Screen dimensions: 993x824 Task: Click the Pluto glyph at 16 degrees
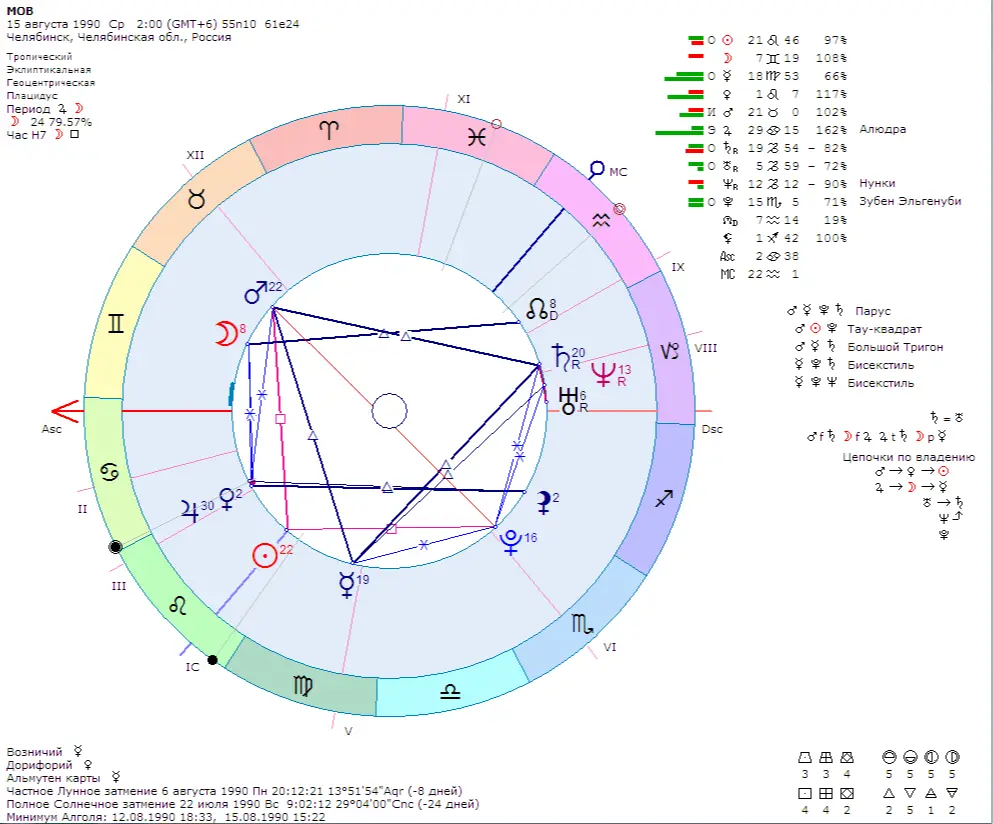[x=510, y=542]
